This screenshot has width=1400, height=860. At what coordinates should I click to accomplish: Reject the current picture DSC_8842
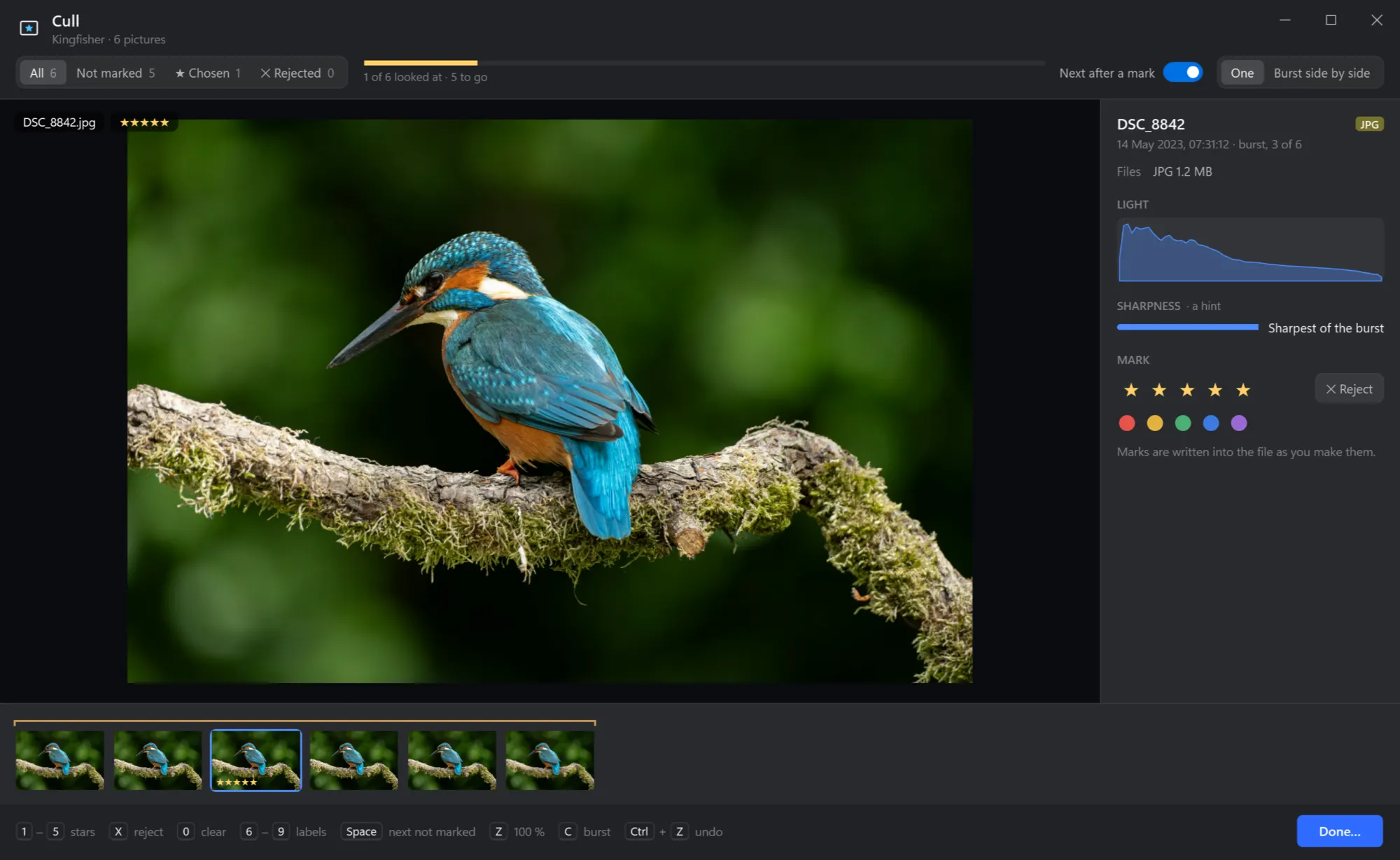[x=1349, y=389]
